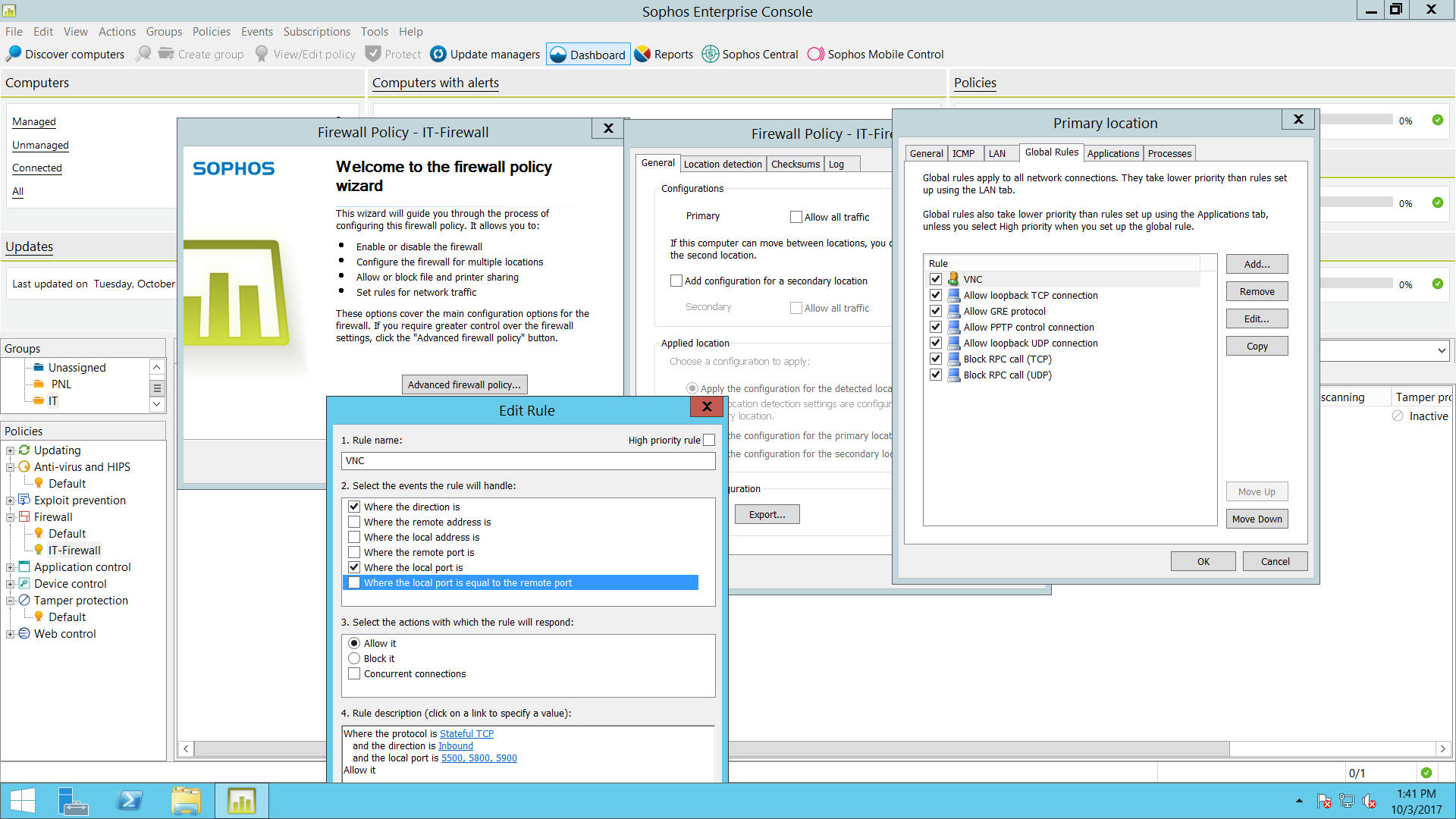
Task: Switch to the Processes tab
Action: click(x=1169, y=153)
